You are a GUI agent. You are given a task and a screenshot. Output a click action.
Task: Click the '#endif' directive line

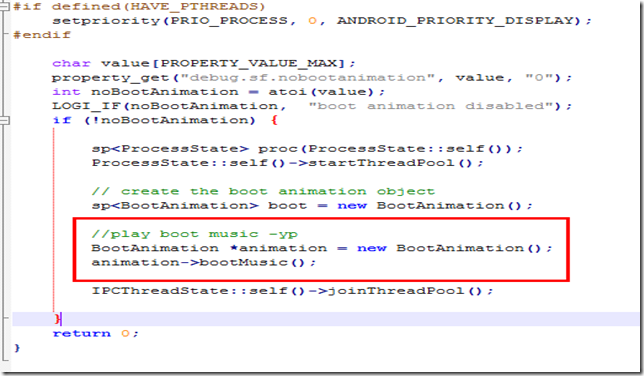tap(42, 35)
